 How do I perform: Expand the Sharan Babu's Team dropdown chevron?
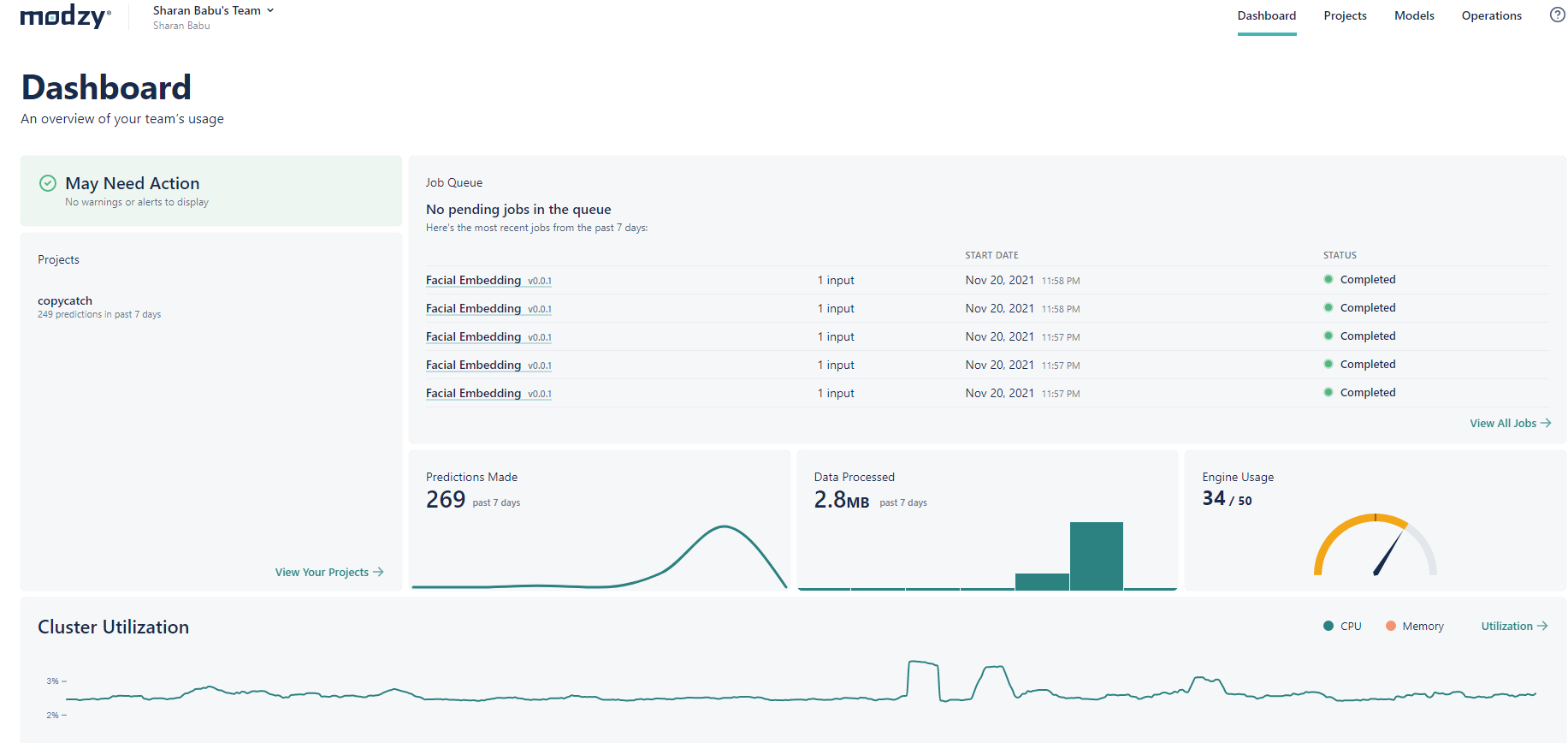[x=270, y=11]
